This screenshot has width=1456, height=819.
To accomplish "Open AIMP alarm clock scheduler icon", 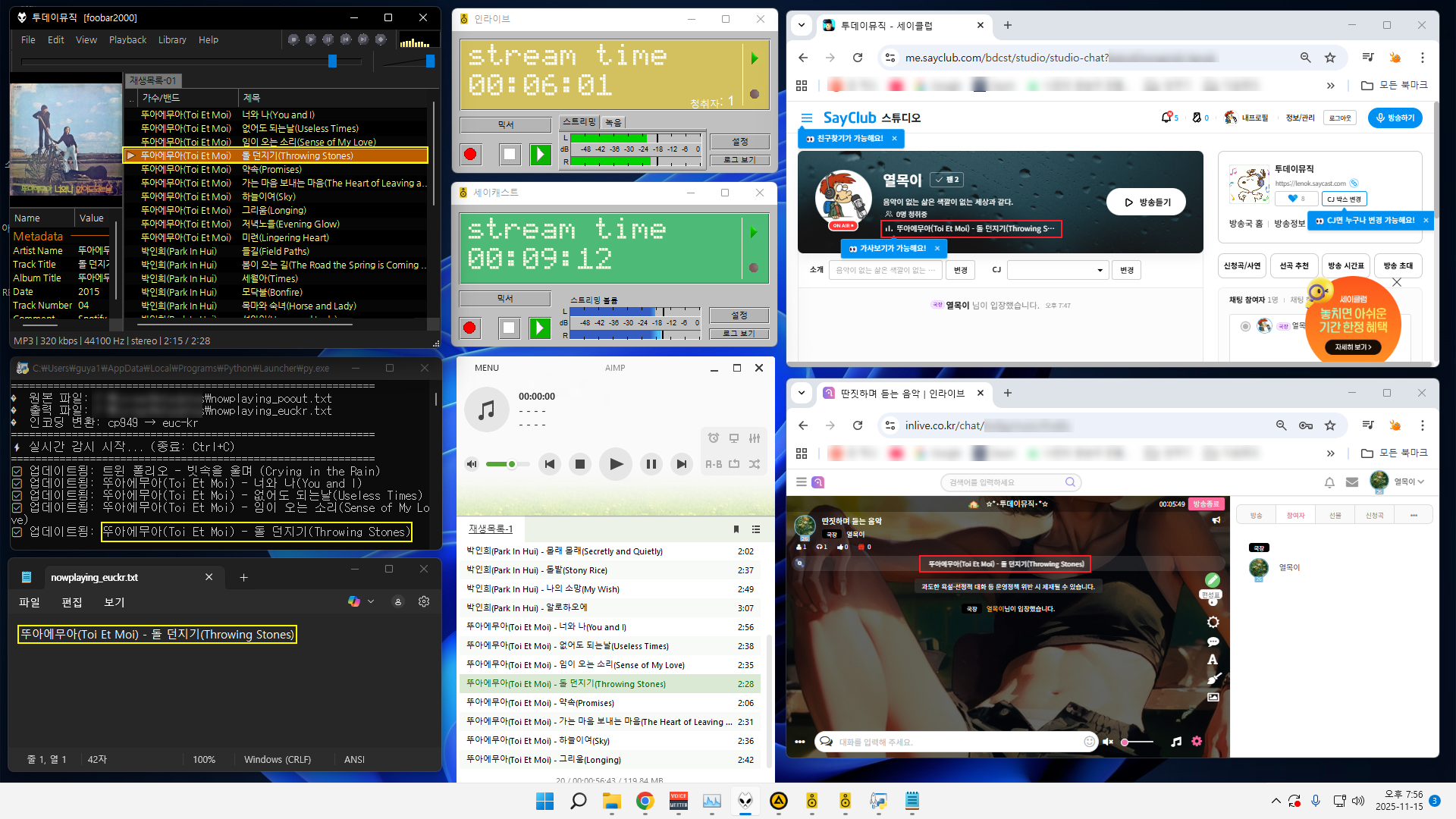I will click(x=714, y=438).
